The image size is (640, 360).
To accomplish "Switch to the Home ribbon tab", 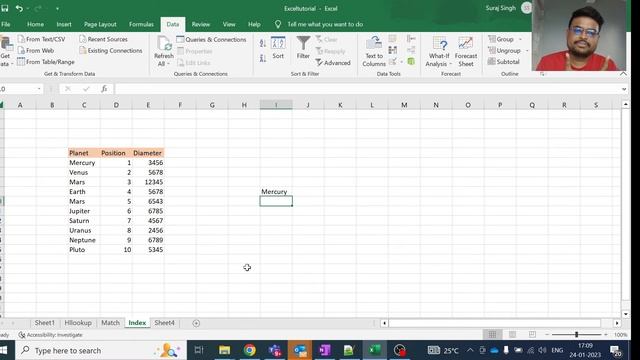I will [x=36, y=24].
